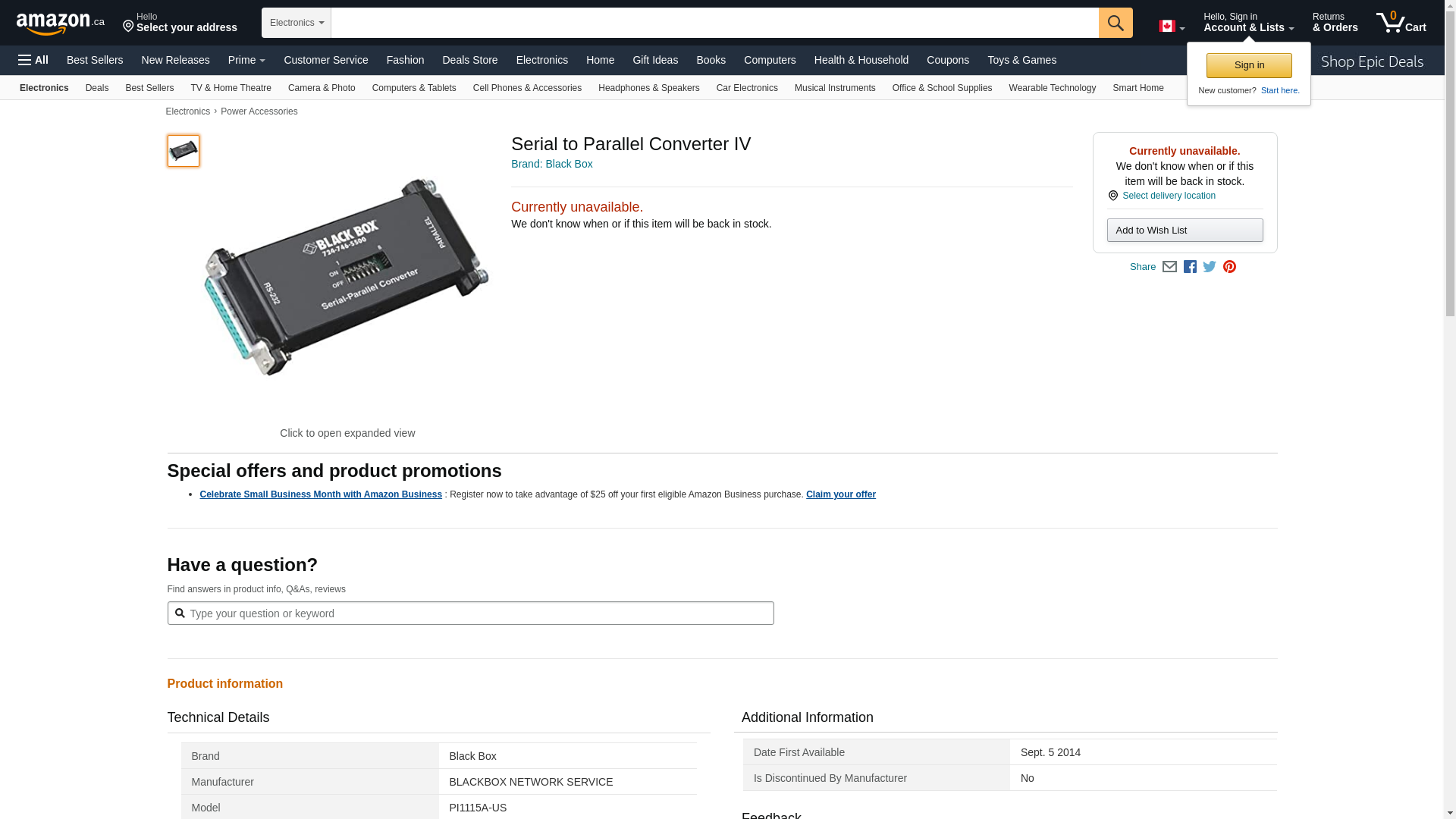The image size is (1456, 819).
Task: Click the magnifying glass search button
Action: pyautogui.click(x=1115, y=23)
